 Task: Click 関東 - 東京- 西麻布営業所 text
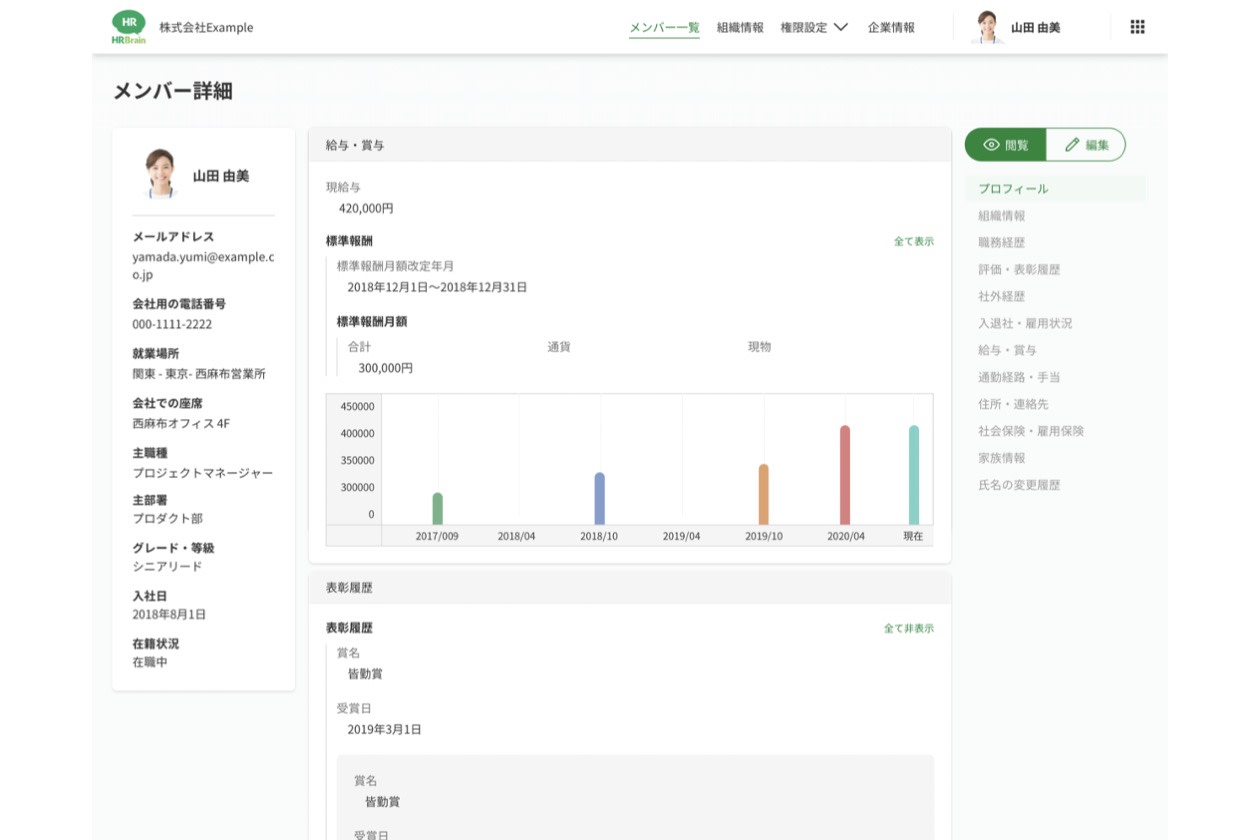(x=199, y=374)
